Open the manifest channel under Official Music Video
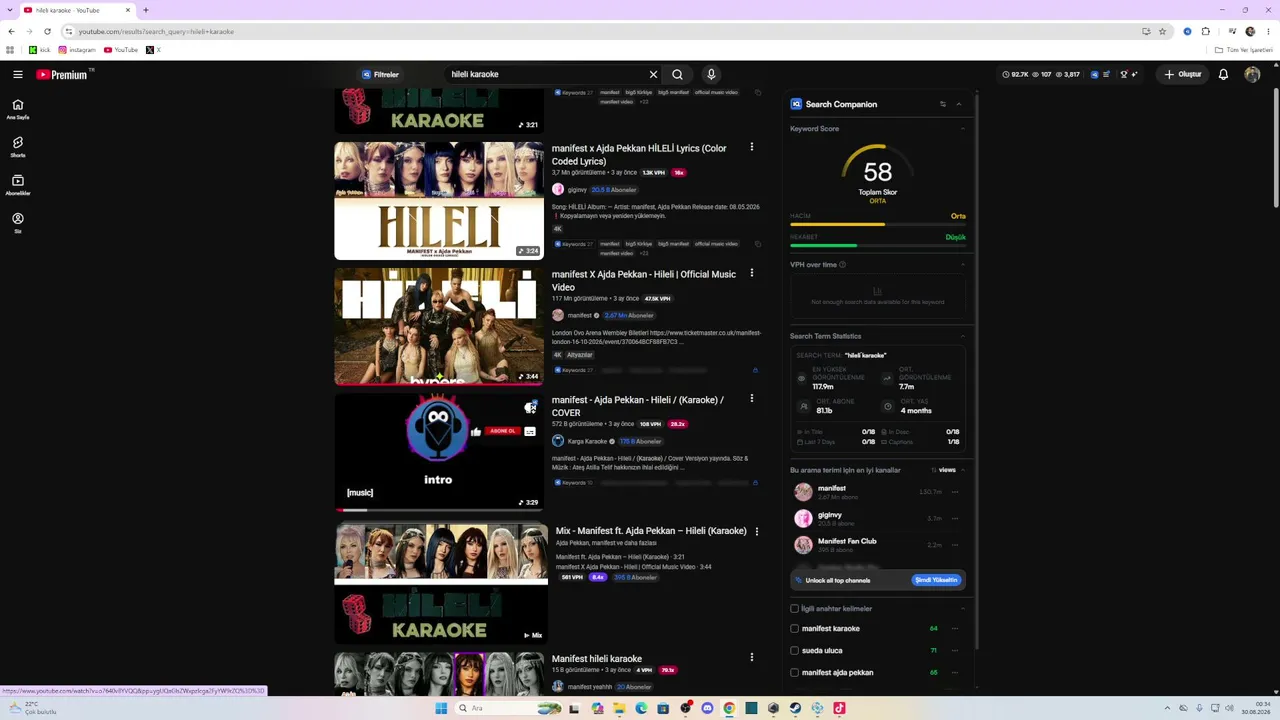1280x720 pixels. coord(579,315)
